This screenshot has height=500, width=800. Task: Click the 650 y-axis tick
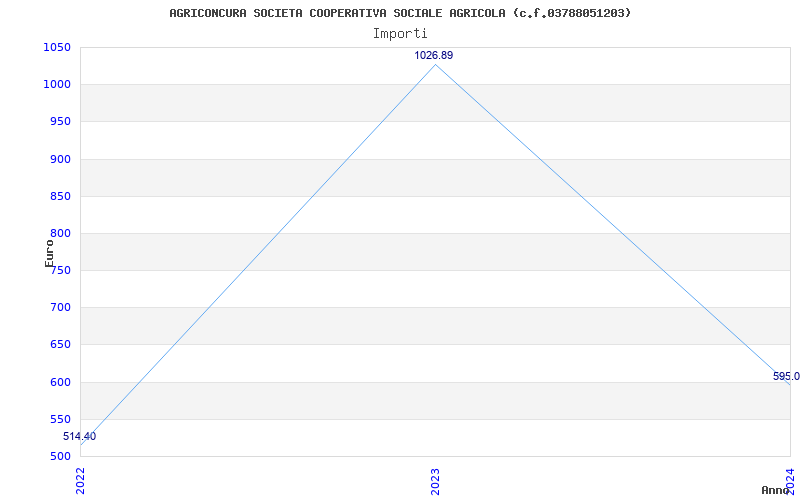[x=60, y=345]
